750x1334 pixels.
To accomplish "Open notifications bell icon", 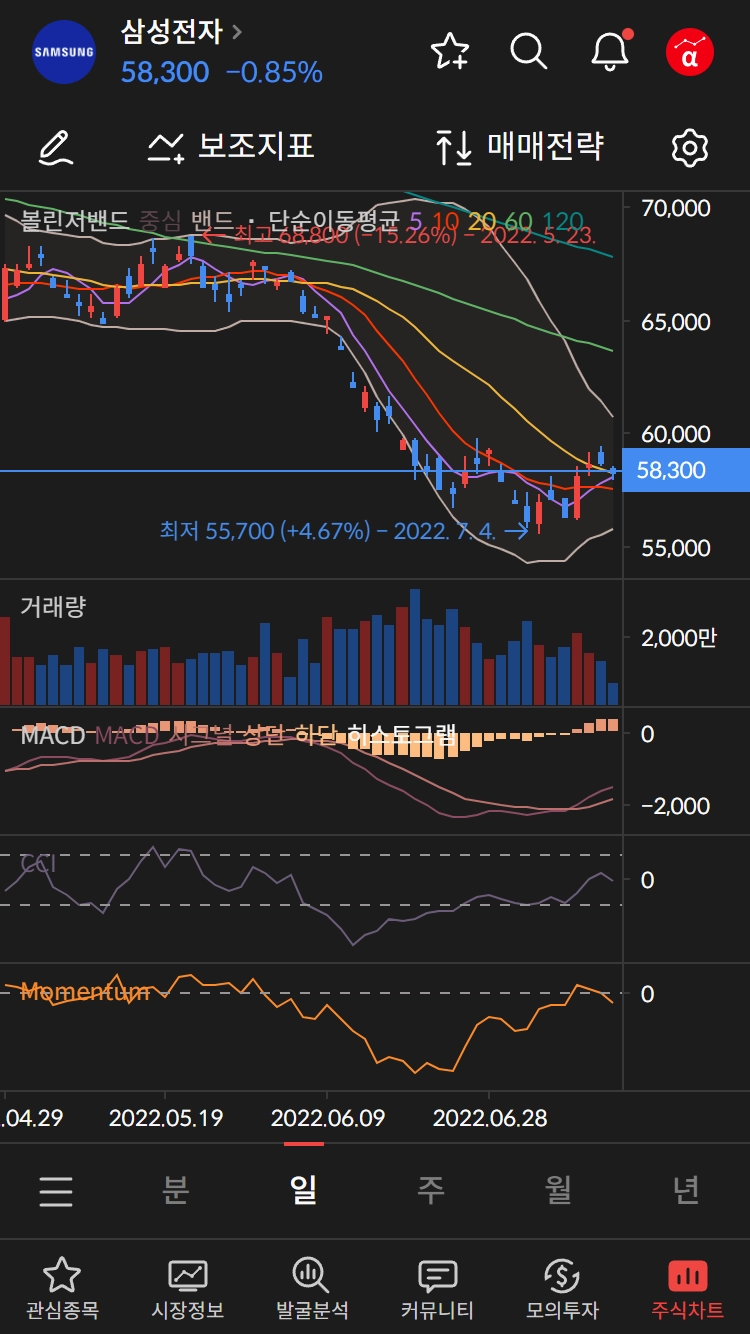I will point(610,50).
